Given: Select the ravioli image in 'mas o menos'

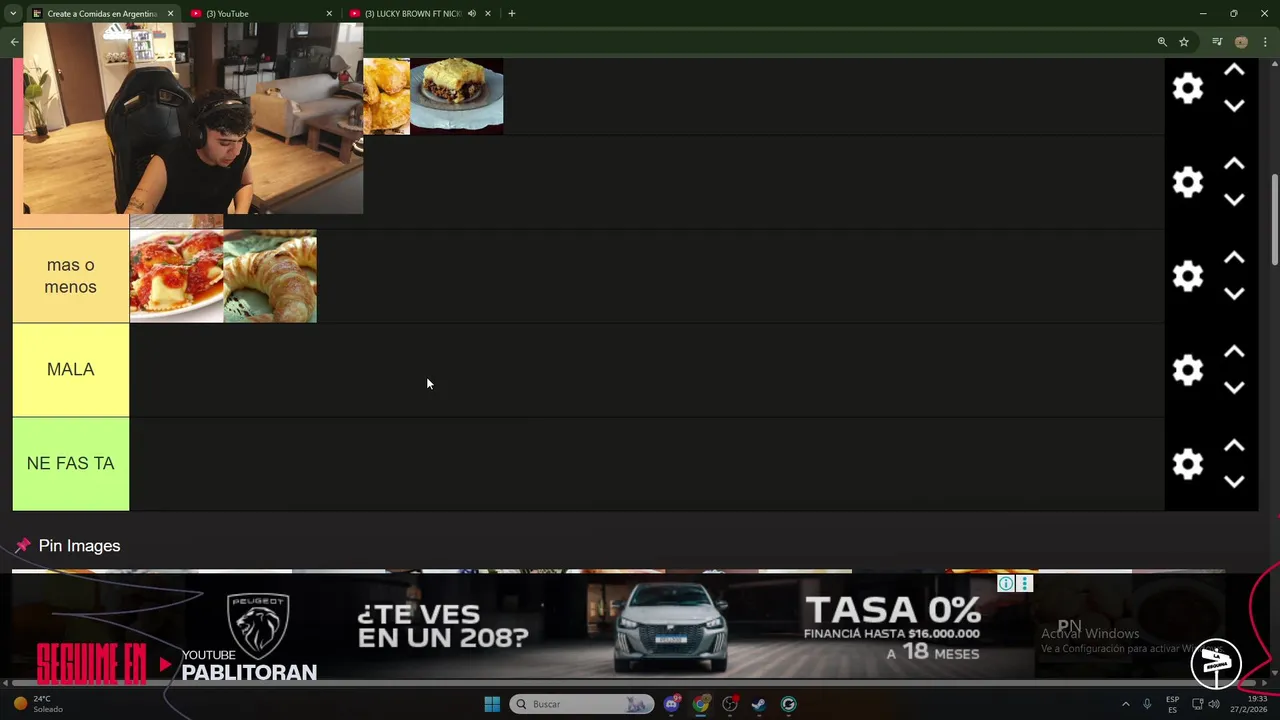Looking at the screenshot, I should point(176,276).
